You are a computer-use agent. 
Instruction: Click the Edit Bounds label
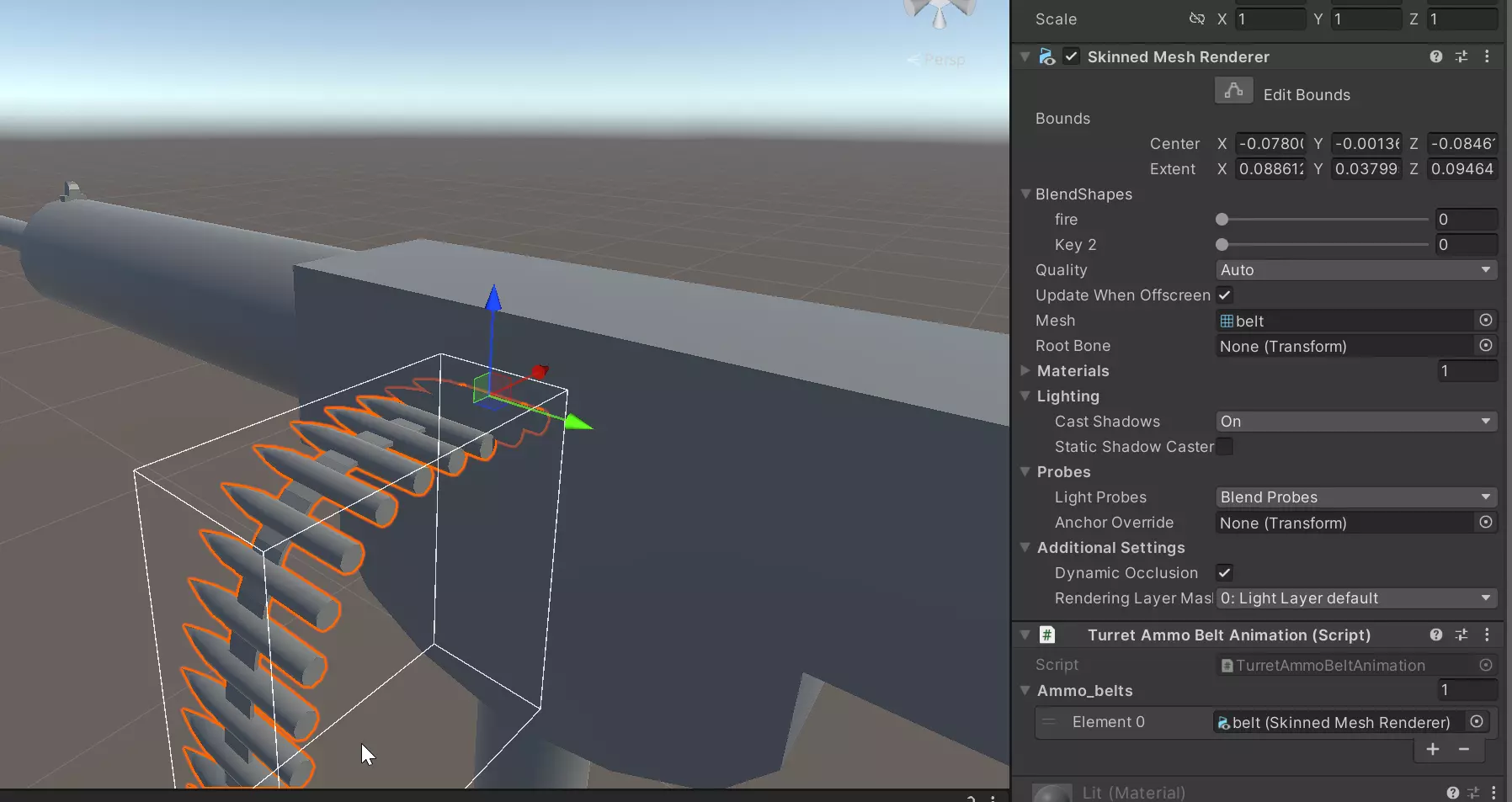pyautogui.click(x=1307, y=94)
